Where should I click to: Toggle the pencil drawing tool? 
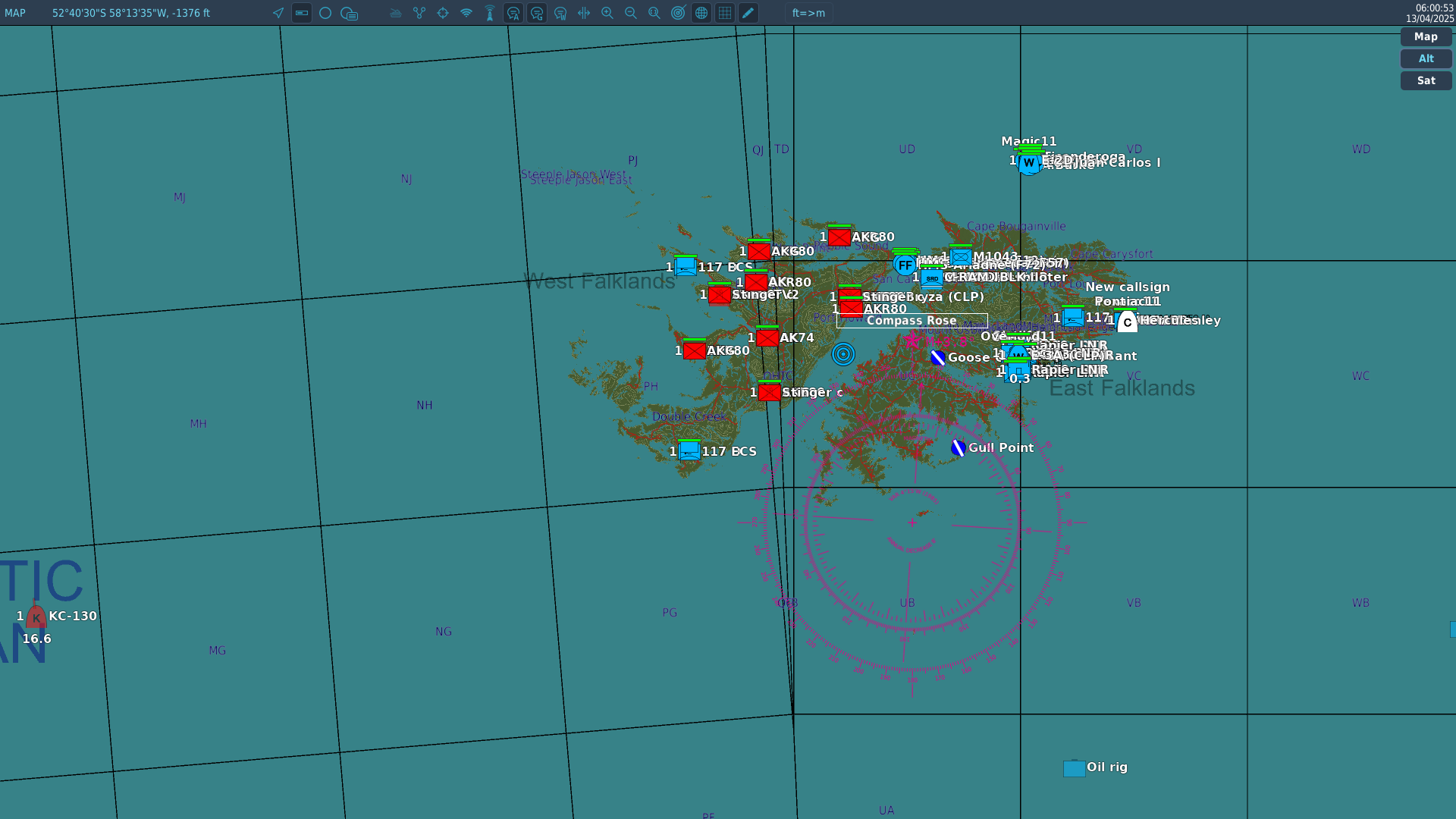coord(748,13)
